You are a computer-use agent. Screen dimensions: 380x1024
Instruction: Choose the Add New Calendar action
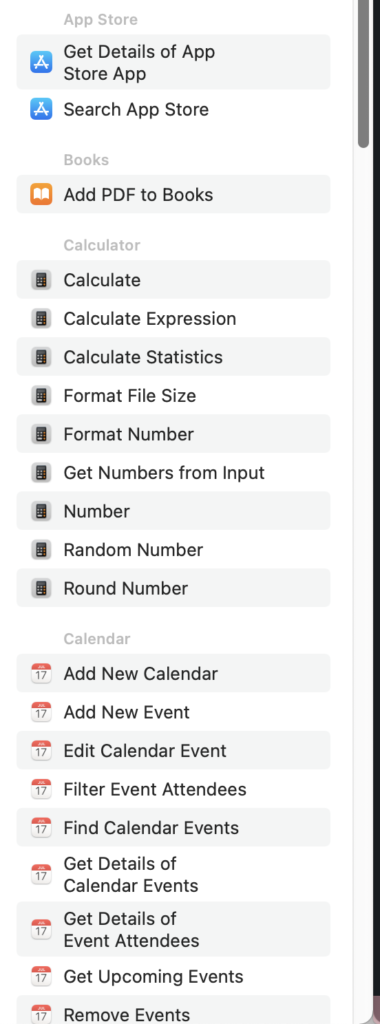tap(173, 673)
